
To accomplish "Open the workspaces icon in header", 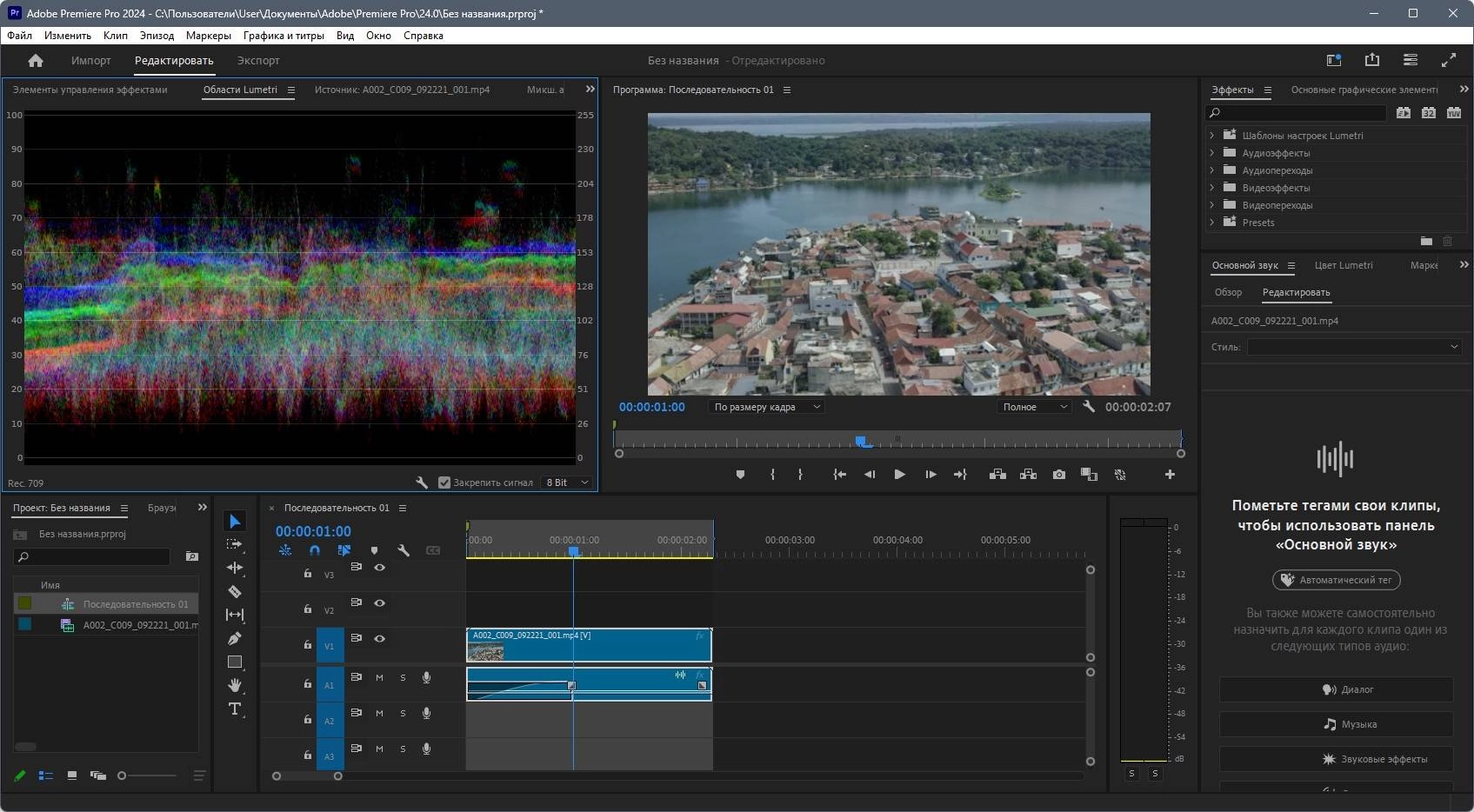I will [x=1411, y=60].
